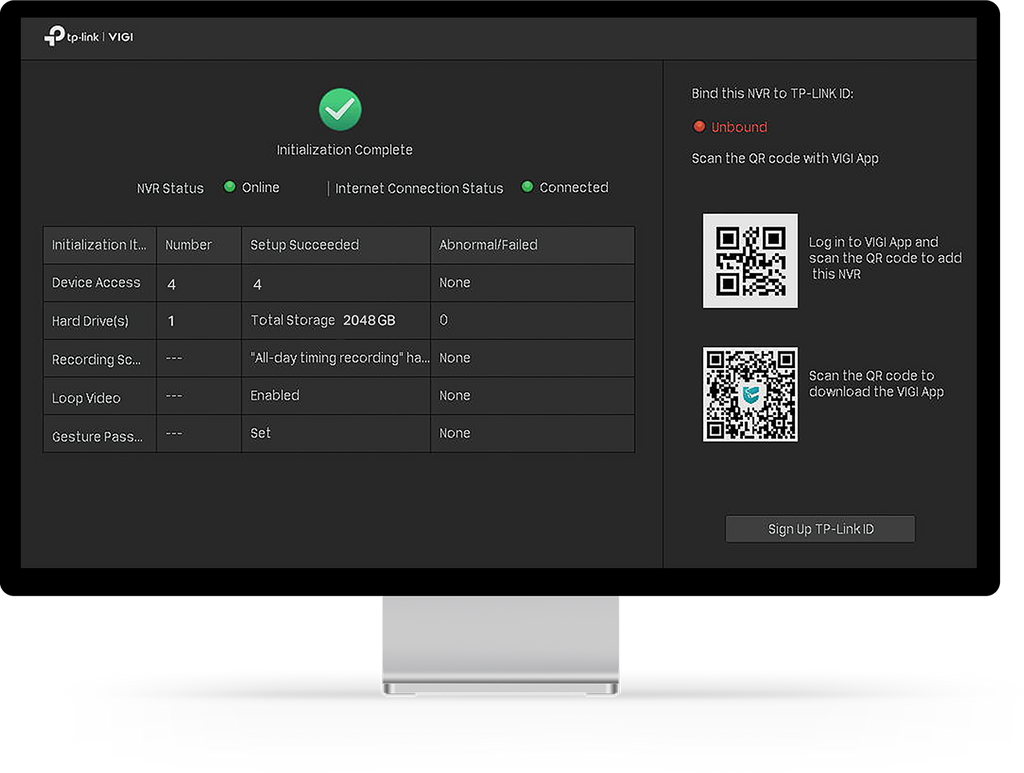Click the Gesture Pass... row label
Image resolution: width=1024 pixels, height=773 pixels.
pyautogui.click(x=97, y=436)
